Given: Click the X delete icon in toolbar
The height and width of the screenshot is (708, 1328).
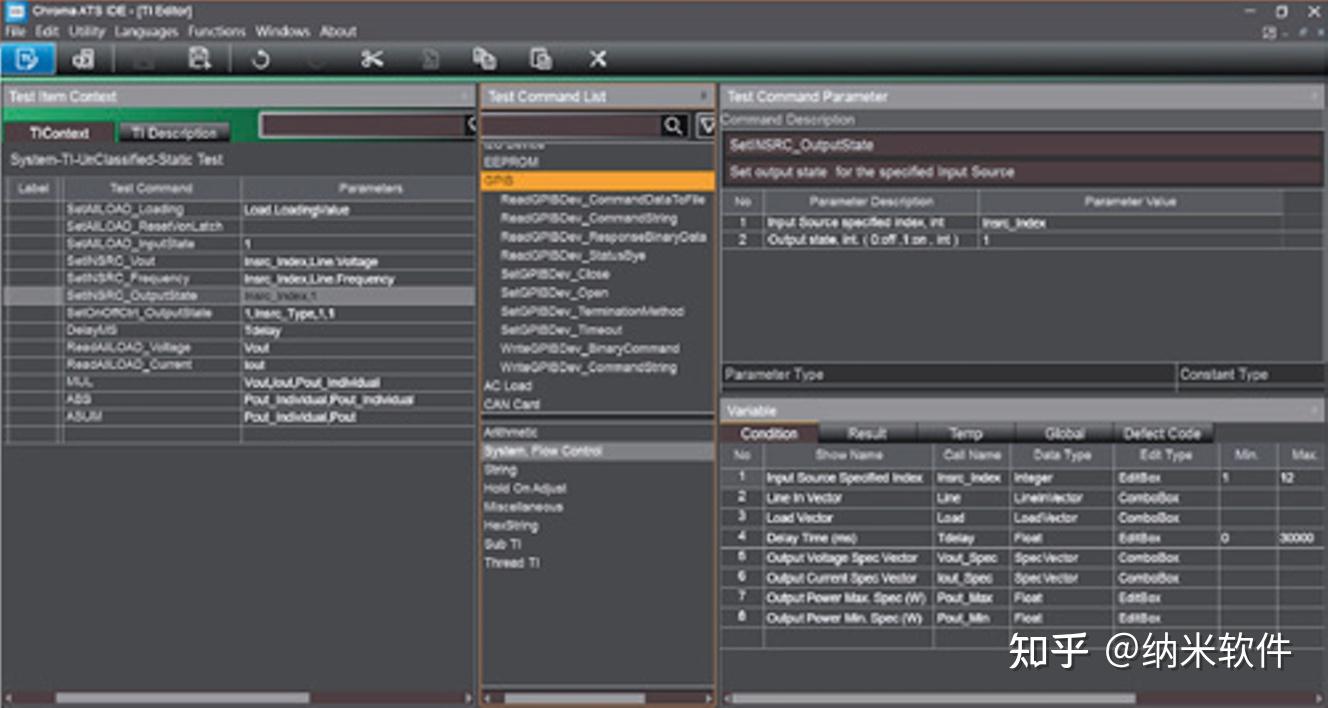Looking at the screenshot, I should click(x=597, y=59).
